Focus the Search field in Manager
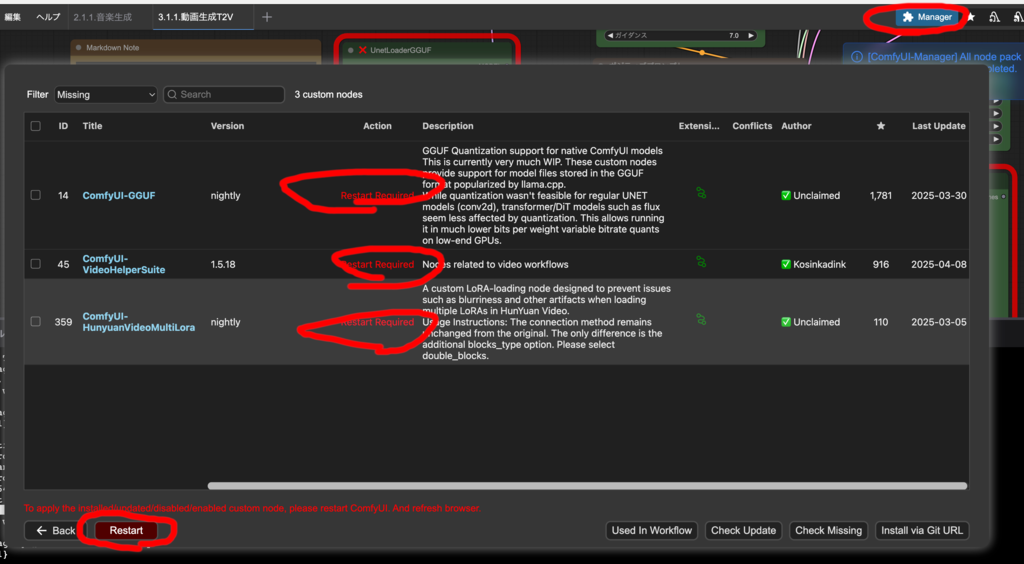The height and width of the screenshot is (564, 1024). click(x=224, y=95)
